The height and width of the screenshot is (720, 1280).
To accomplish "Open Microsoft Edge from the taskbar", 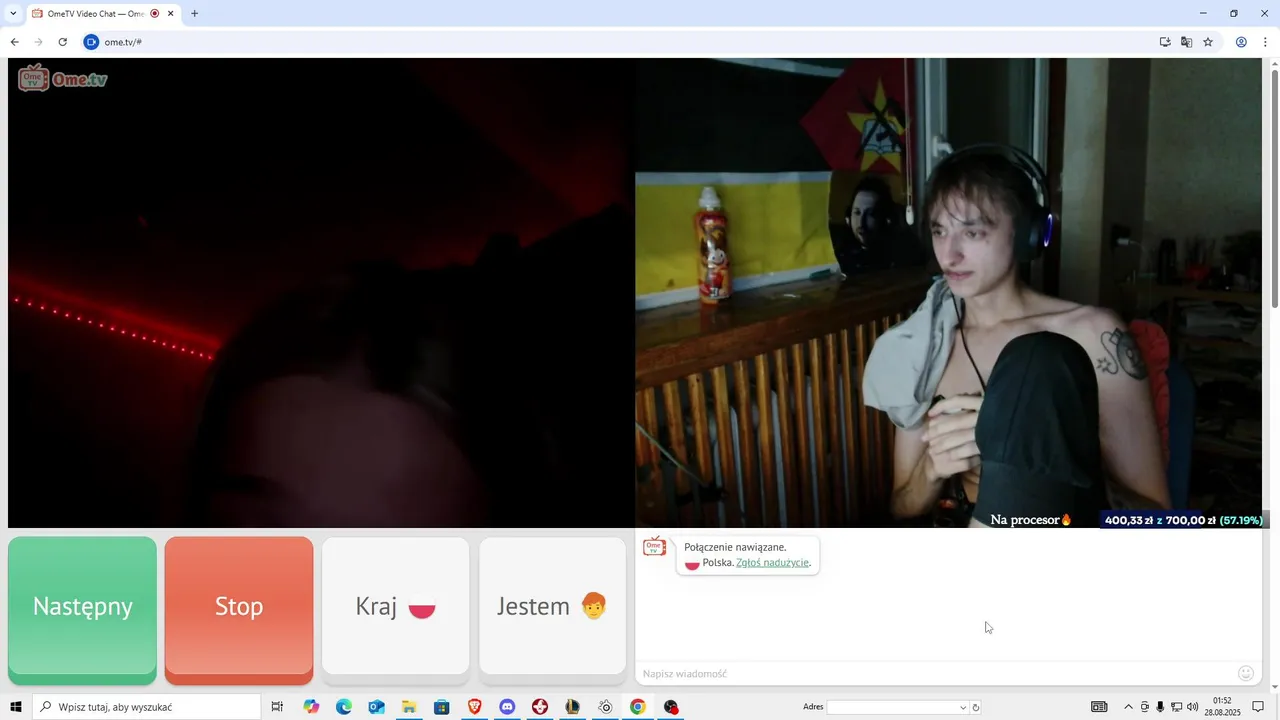I will (344, 707).
